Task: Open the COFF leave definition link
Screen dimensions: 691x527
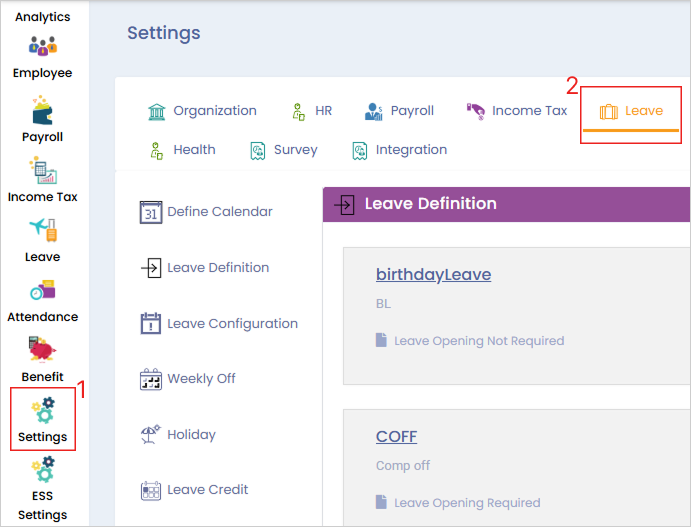Action: coord(396,436)
